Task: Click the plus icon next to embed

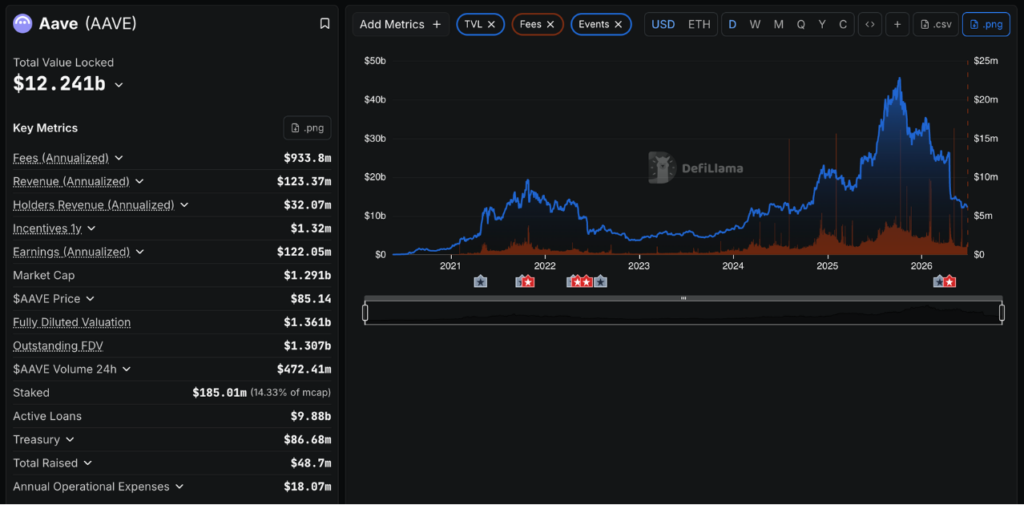Action: click(x=897, y=24)
